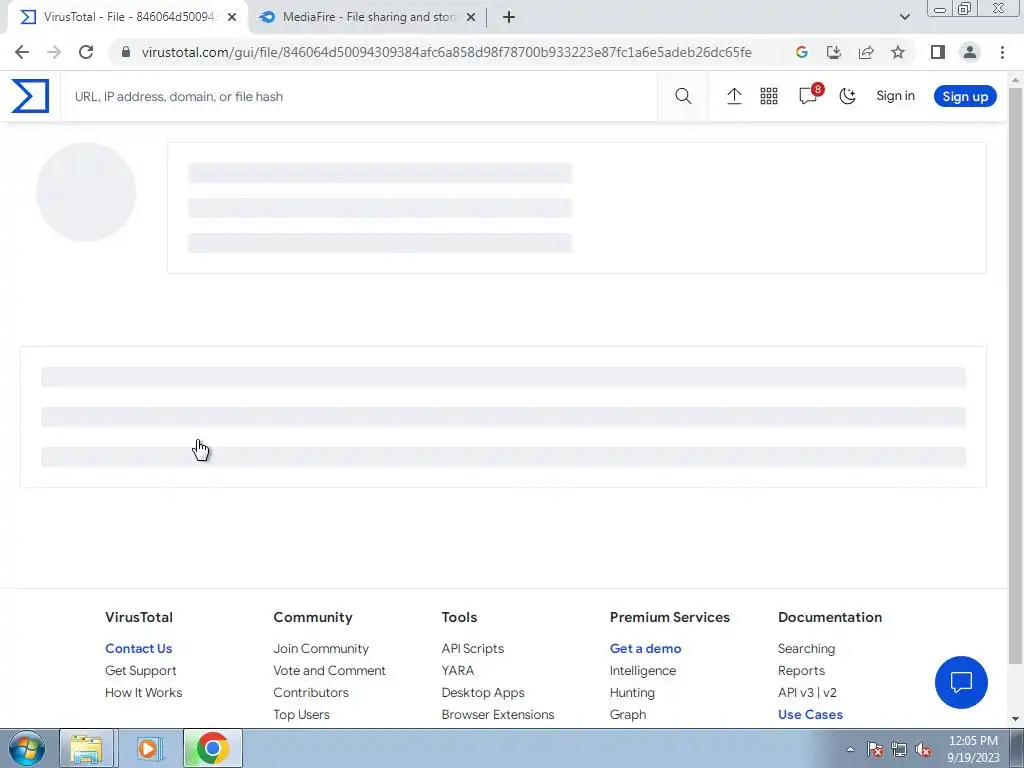The image size is (1024, 768).
Task: Open Windows Start menu orb
Action: point(27,748)
